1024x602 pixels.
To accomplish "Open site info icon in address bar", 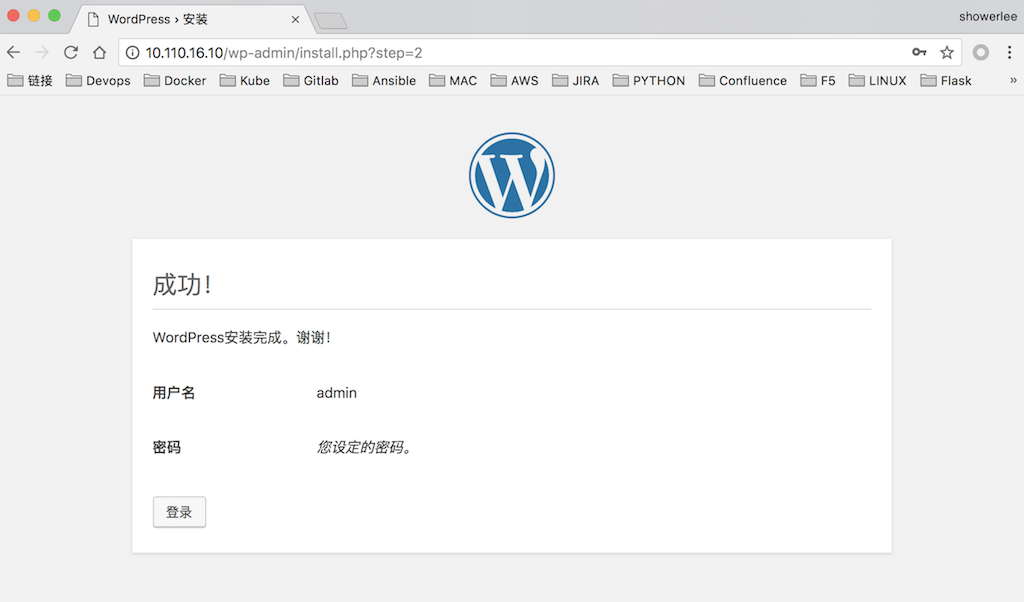I will point(133,53).
